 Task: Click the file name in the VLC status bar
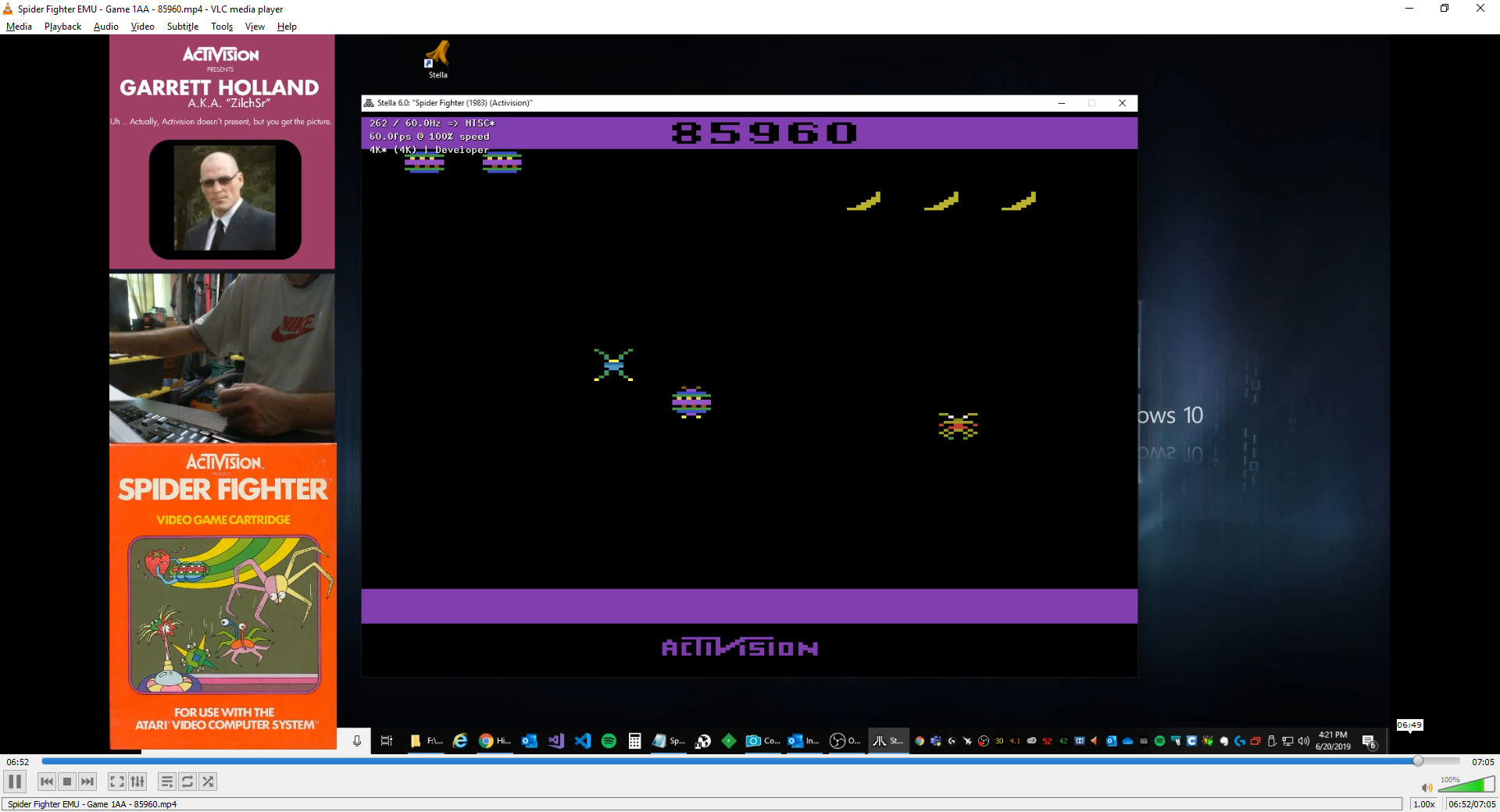(92, 804)
